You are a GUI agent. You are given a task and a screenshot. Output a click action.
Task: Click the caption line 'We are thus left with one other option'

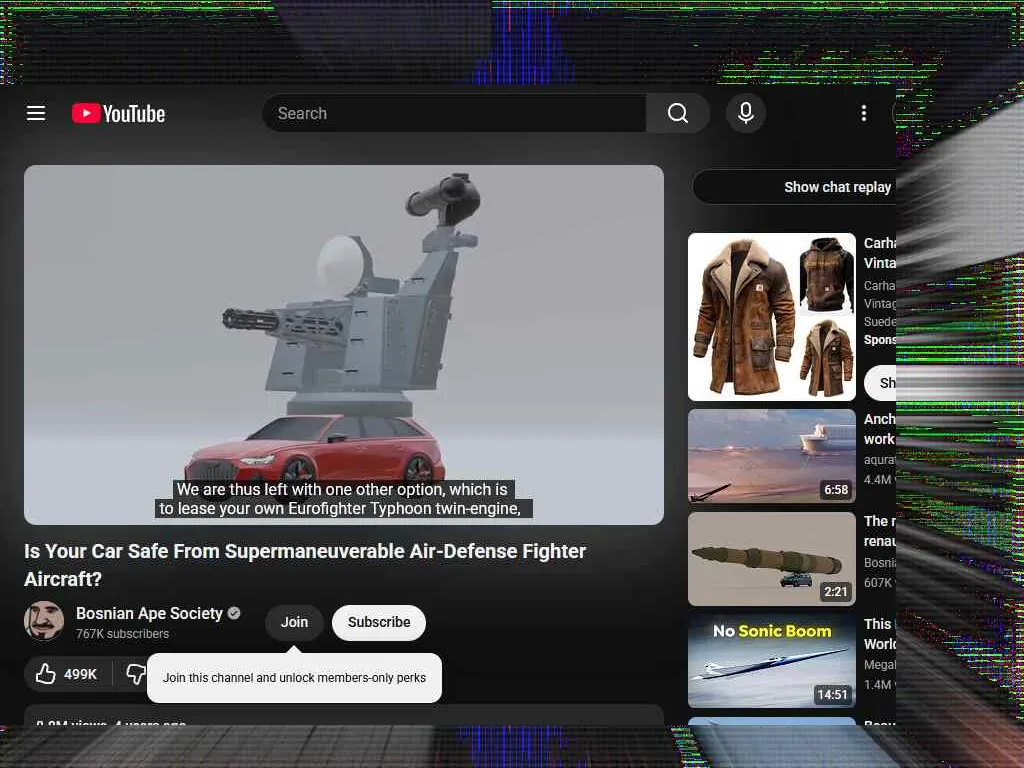tap(342, 489)
